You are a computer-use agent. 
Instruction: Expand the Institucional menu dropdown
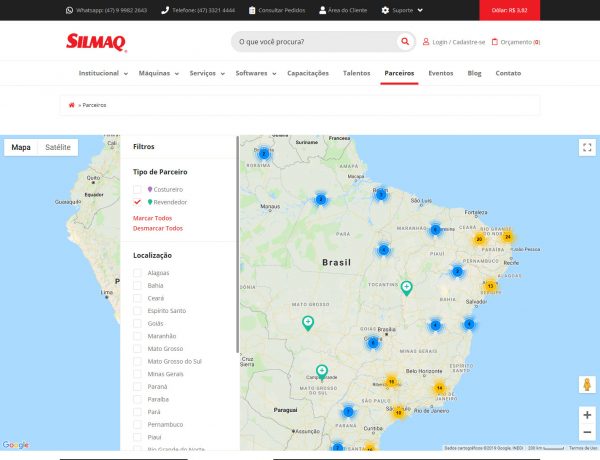(103, 73)
